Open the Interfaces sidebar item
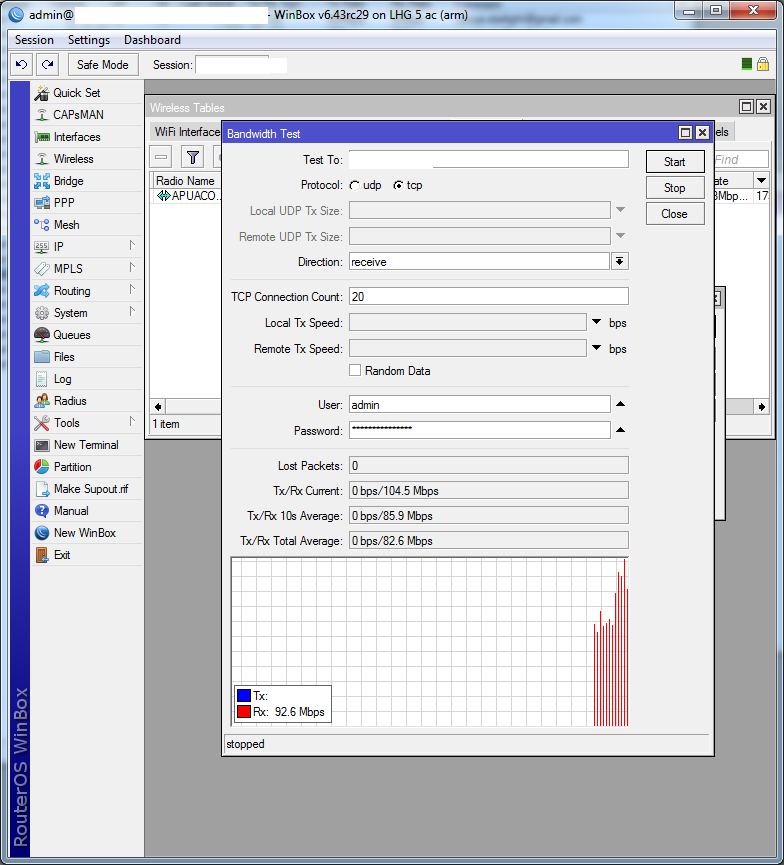784x865 pixels. click(x=87, y=137)
